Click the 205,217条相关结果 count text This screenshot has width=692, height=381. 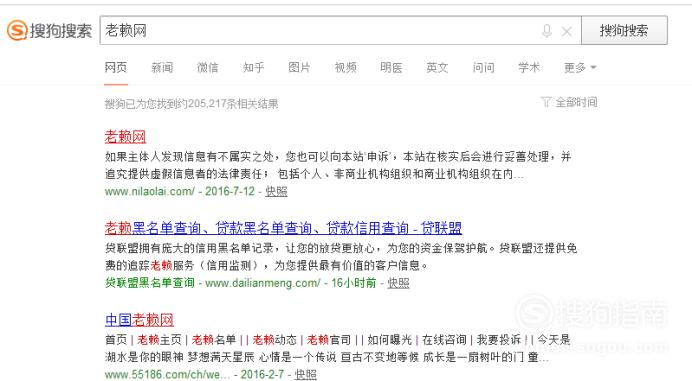tap(233, 104)
